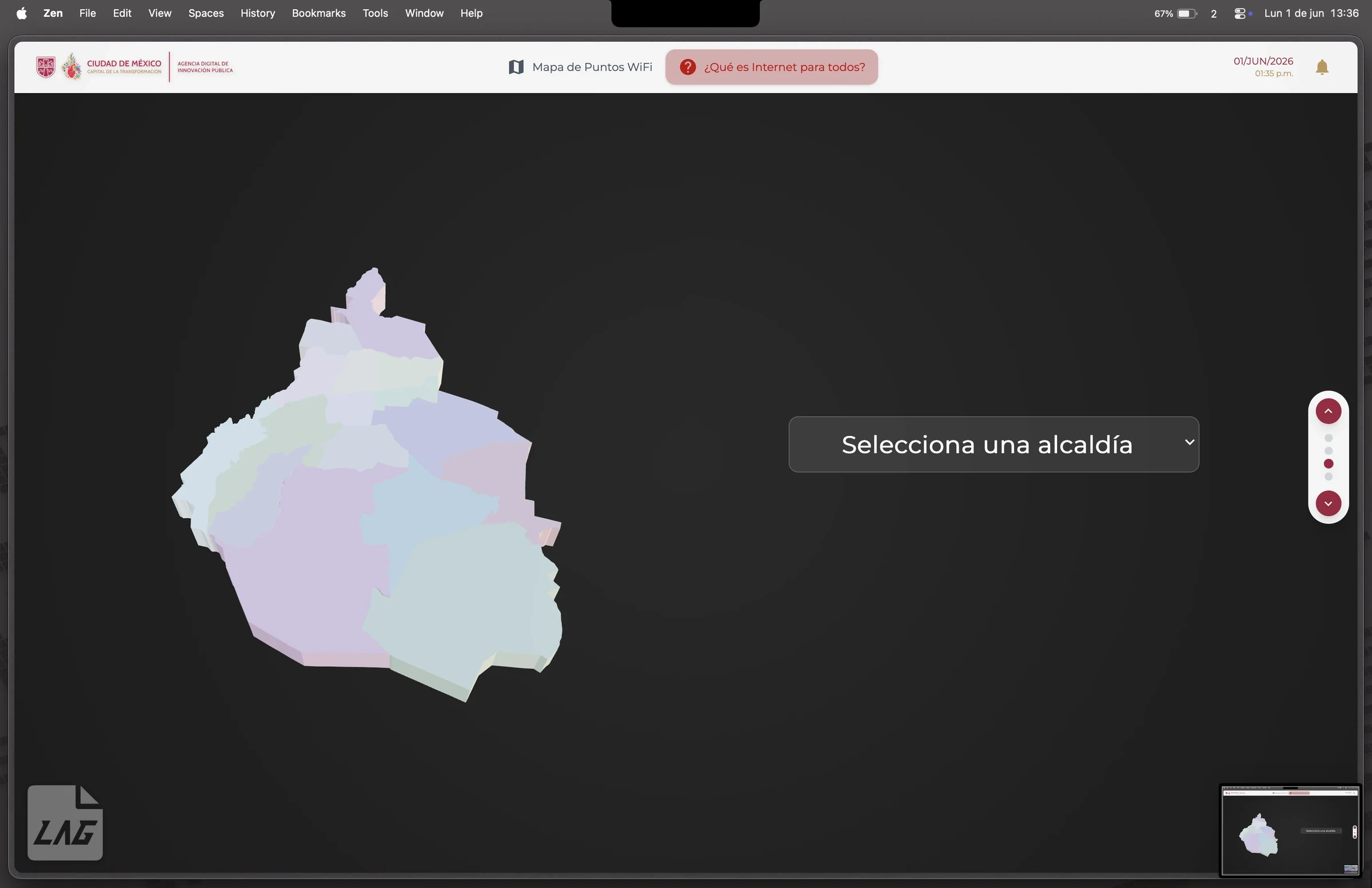Open the Apple menu
Image resolution: width=1372 pixels, height=888 pixels.
coord(21,13)
